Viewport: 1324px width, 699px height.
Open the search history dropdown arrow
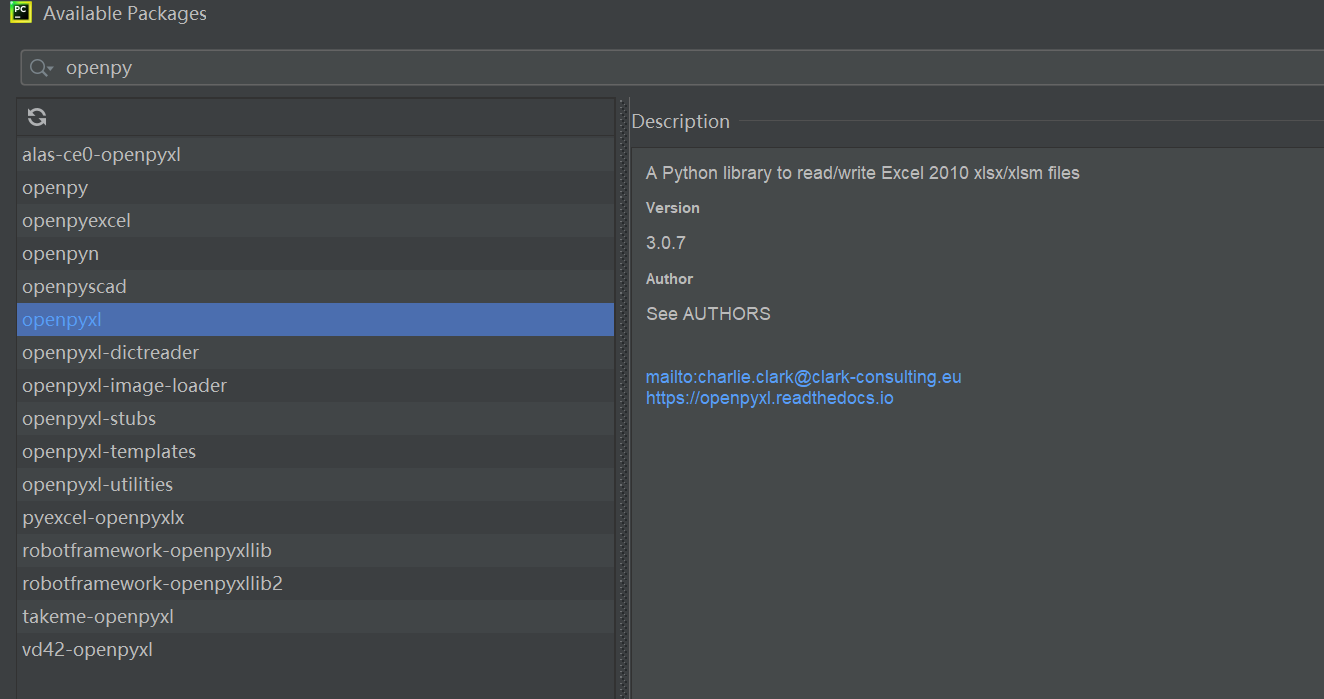[52, 67]
